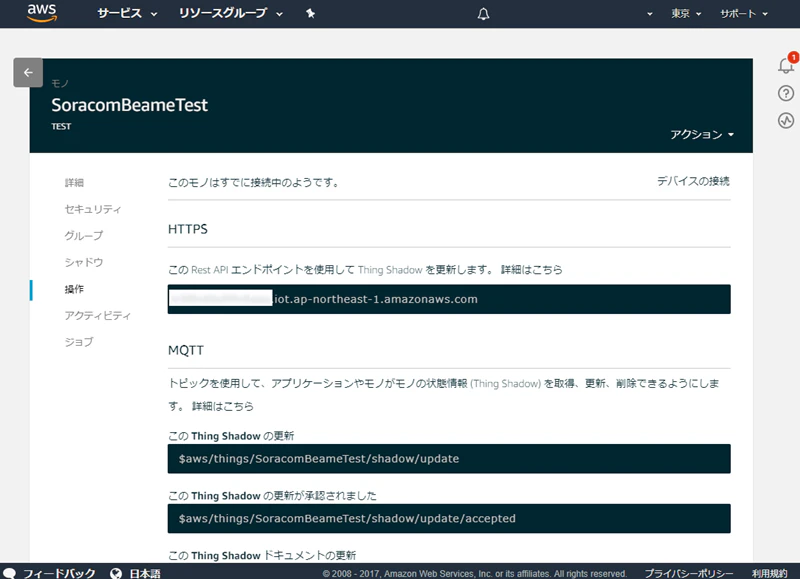Click この Thing Shadow ドキュメントの更新 label
The image size is (800, 579).
tap(262, 556)
